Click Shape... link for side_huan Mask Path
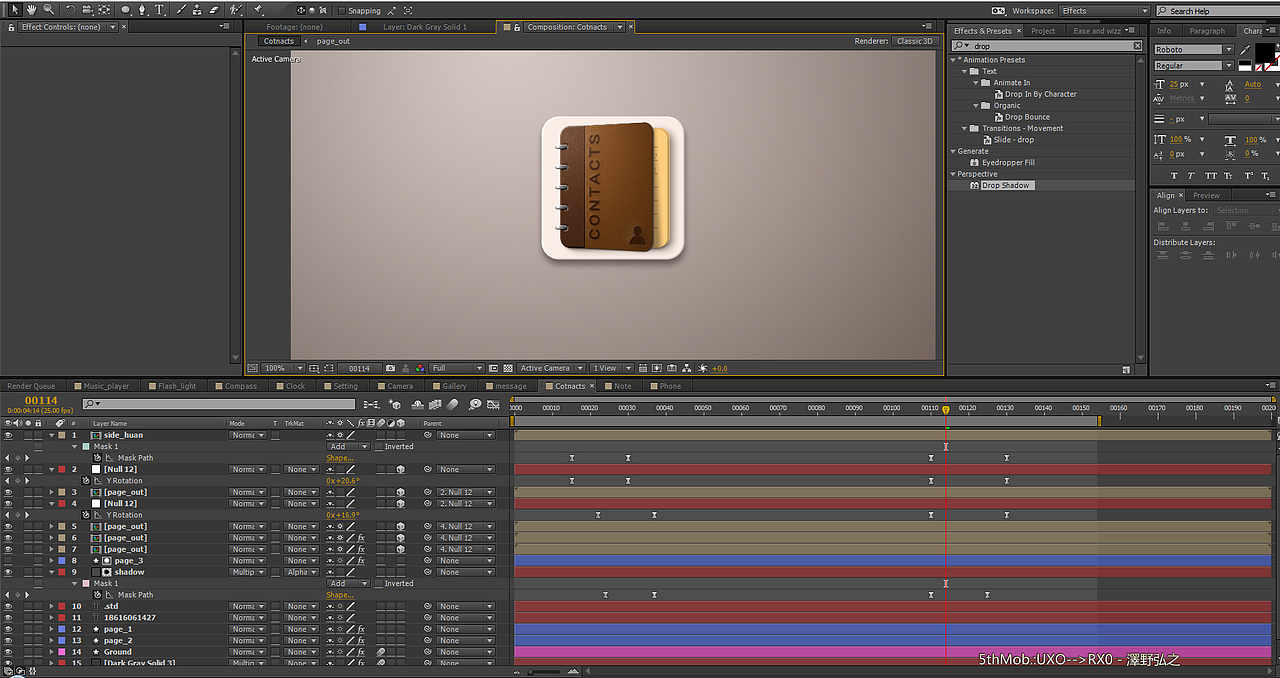The height and width of the screenshot is (678, 1280). [340, 458]
